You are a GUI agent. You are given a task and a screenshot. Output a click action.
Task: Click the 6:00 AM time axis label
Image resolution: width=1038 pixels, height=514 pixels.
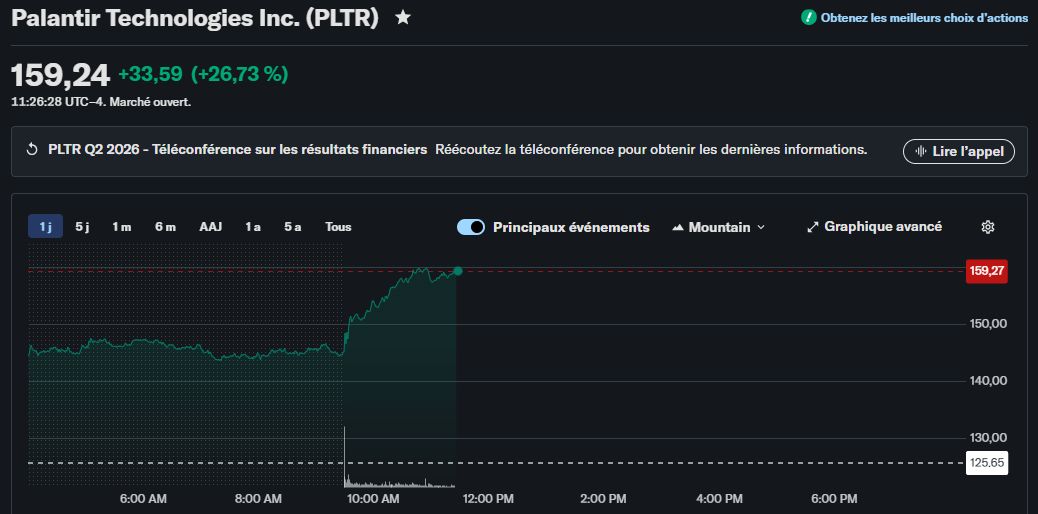pos(144,498)
